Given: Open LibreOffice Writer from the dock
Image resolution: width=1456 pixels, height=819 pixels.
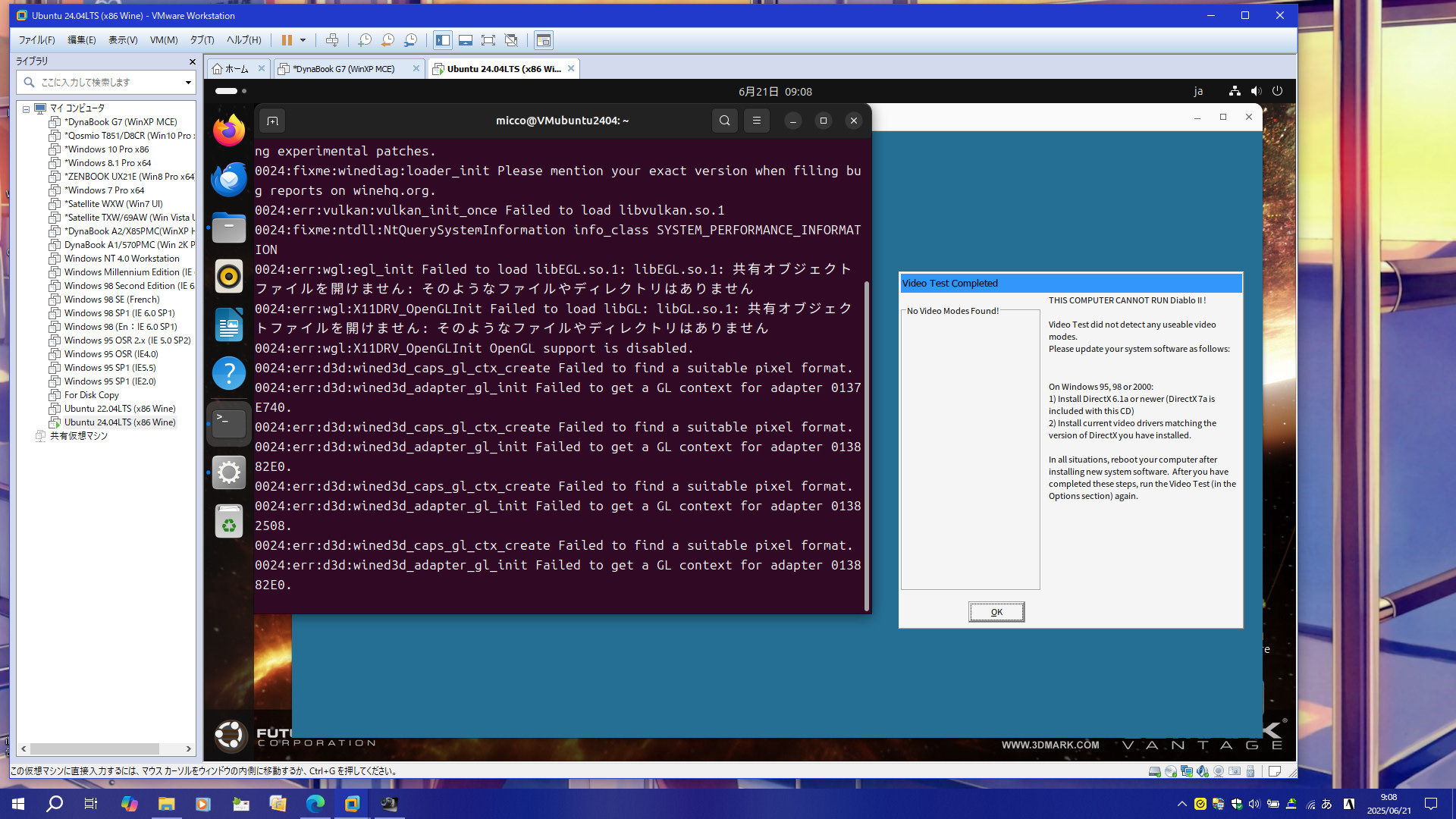Looking at the screenshot, I should click(228, 325).
